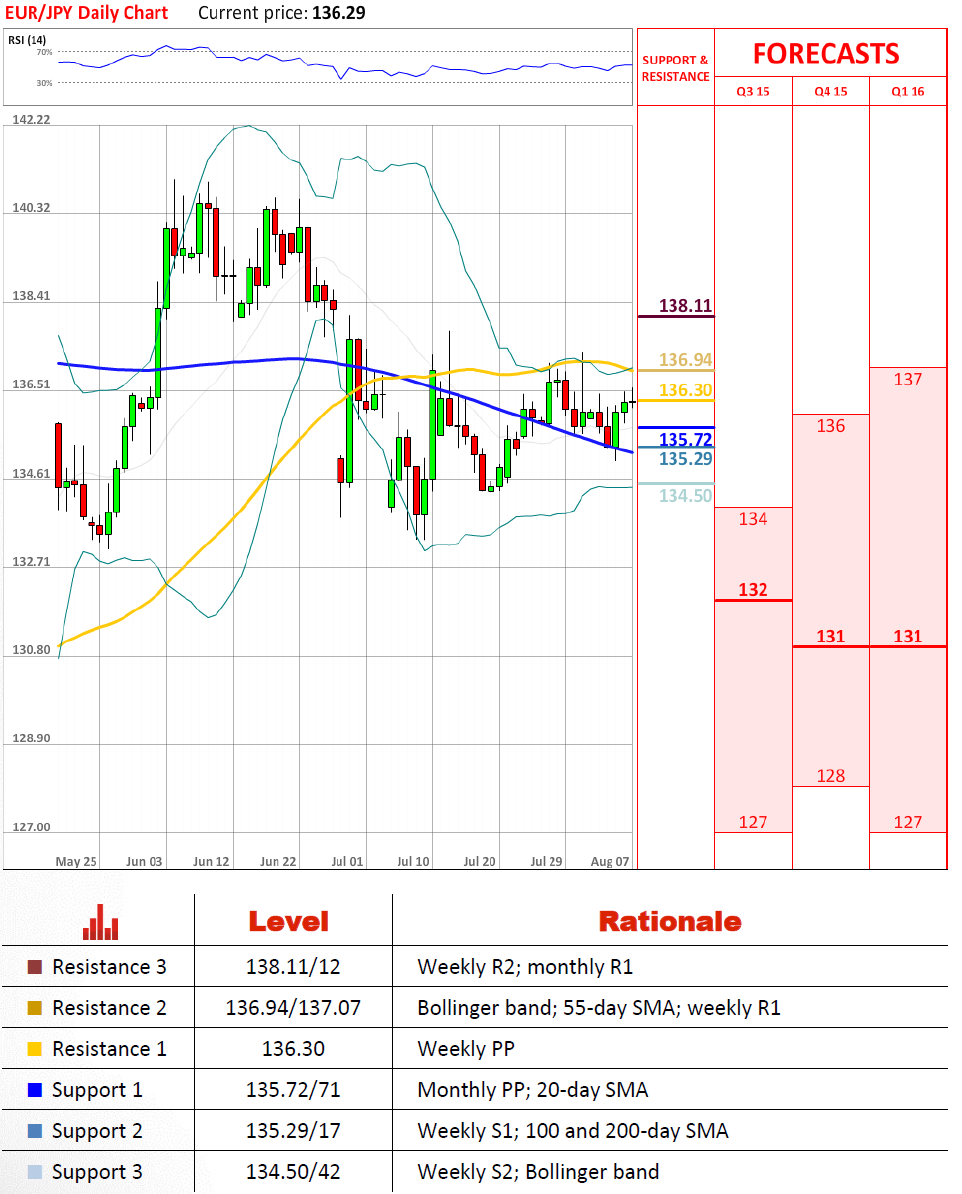Click the Support 2 row label

(97, 1132)
